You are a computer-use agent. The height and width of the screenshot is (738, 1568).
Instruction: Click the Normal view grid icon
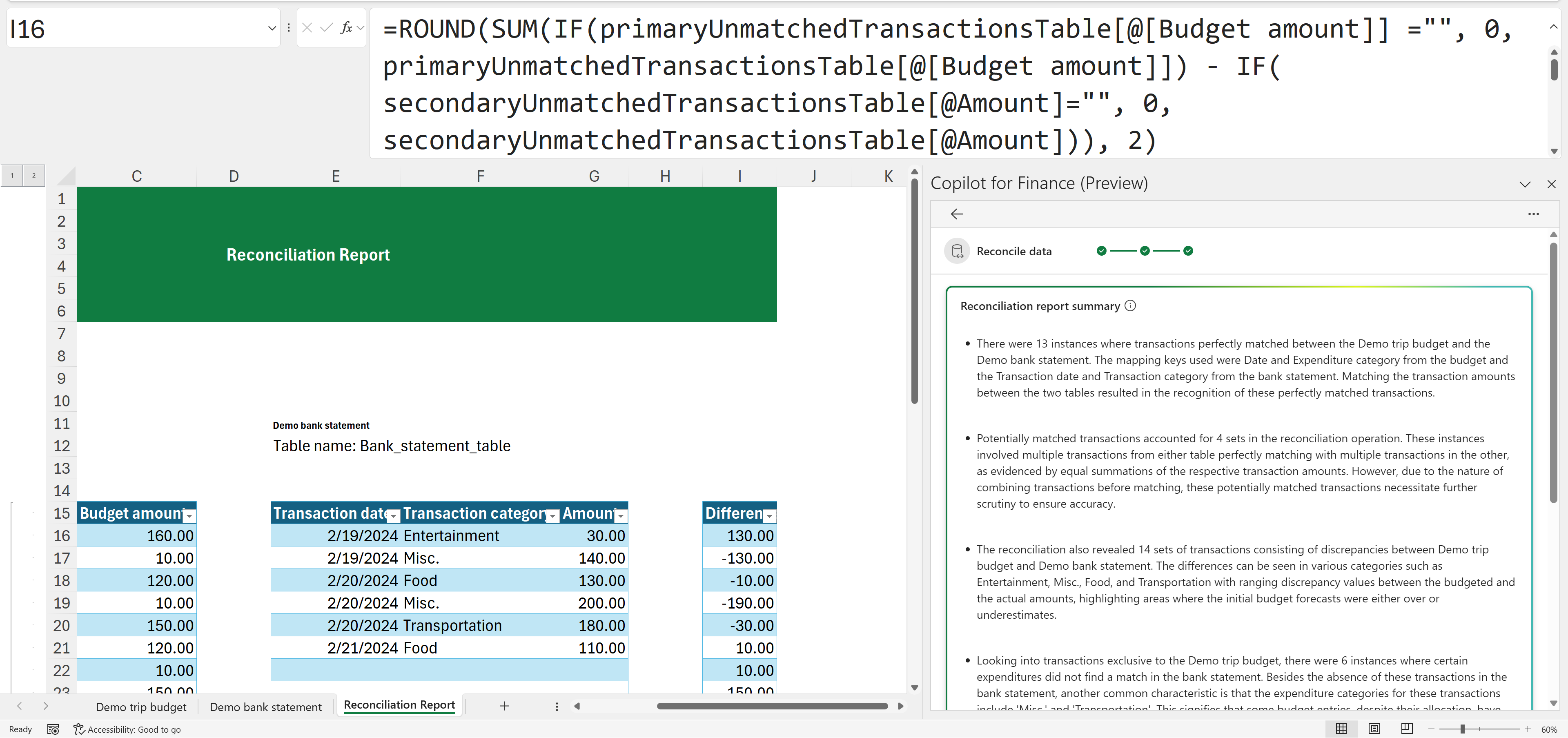tap(1341, 729)
